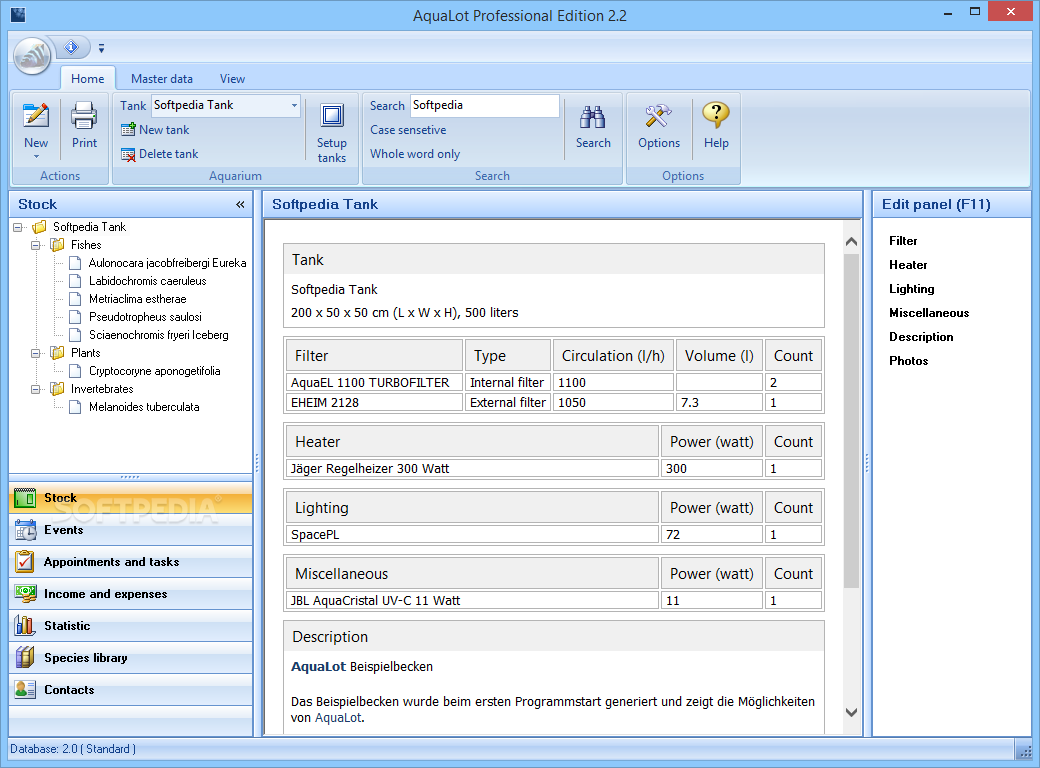Switch to the View ribbon tab
This screenshot has height=768, width=1040.
coord(232,78)
